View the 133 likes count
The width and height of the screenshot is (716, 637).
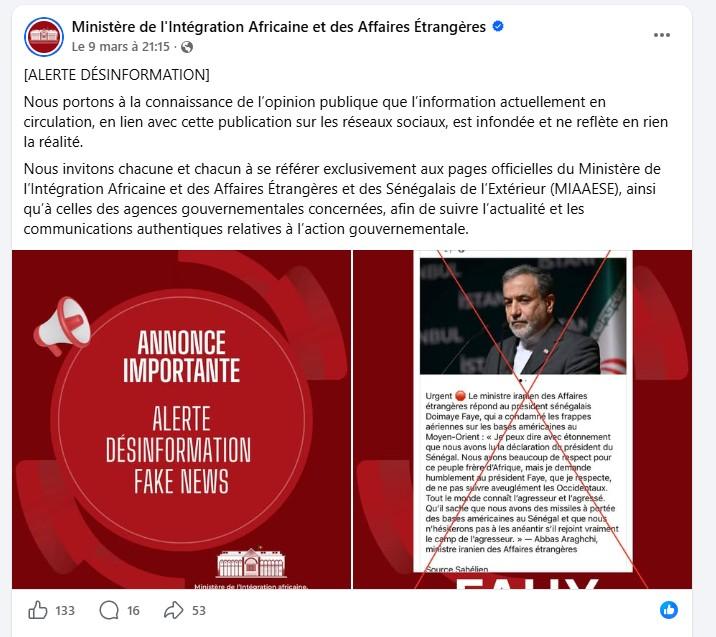point(65,611)
